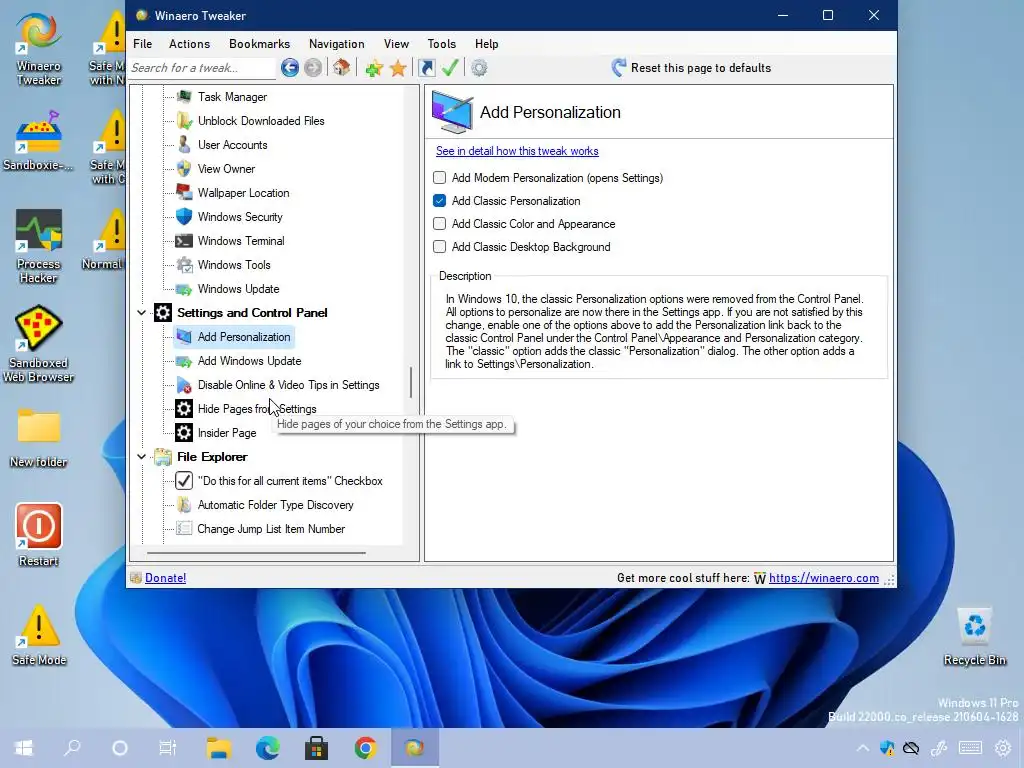
Task: Show hidden tray icons chevron
Action: [863, 748]
